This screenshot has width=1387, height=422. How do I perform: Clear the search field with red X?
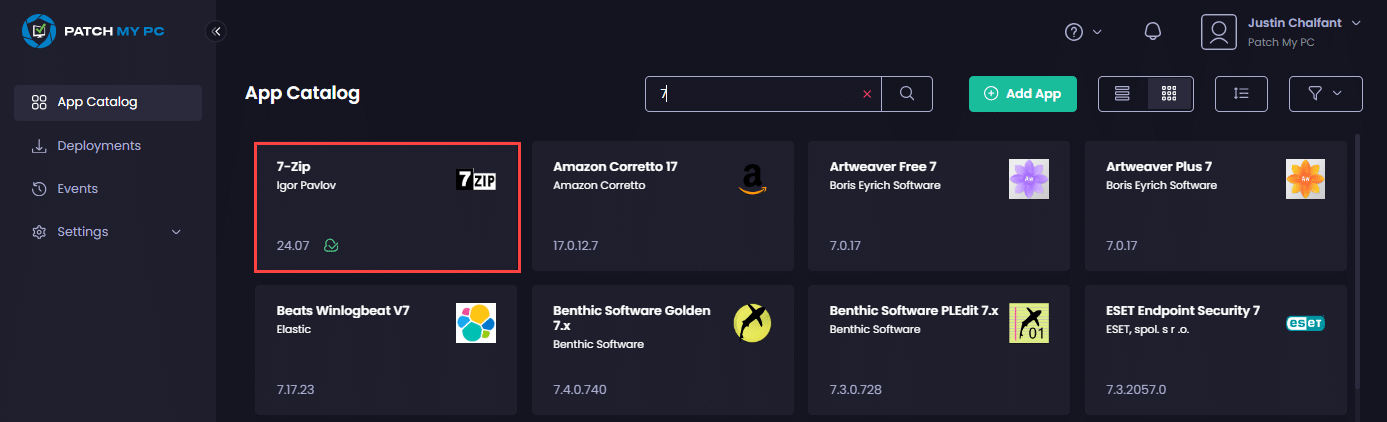pyautogui.click(x=867, y=94)
